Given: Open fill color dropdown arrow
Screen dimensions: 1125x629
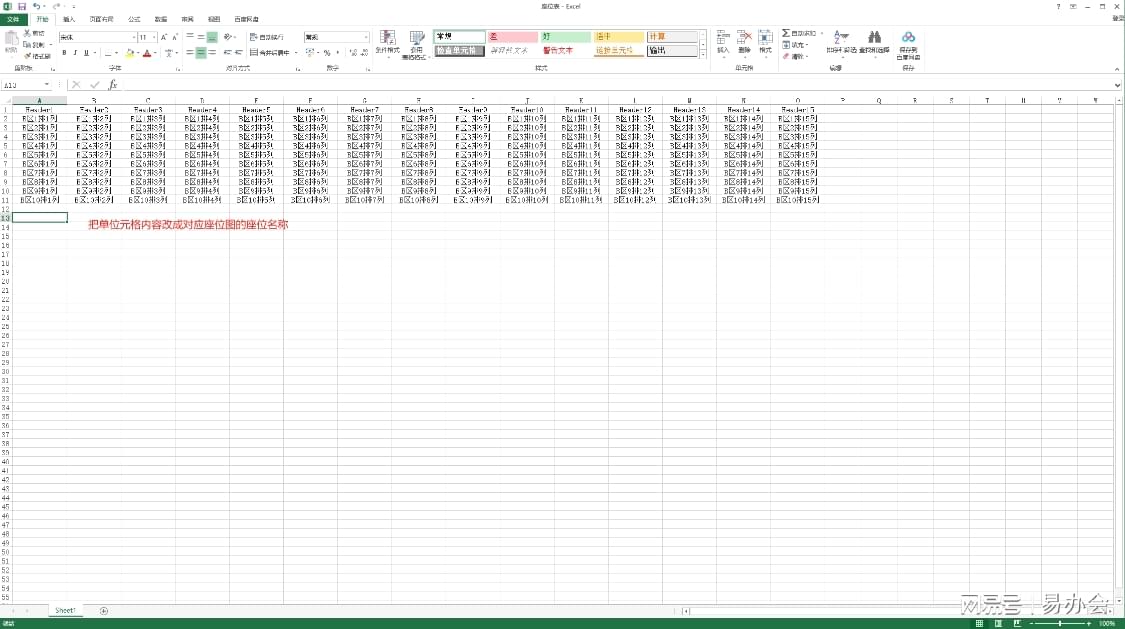Looking at the screenshot, I should click(138, 53).
